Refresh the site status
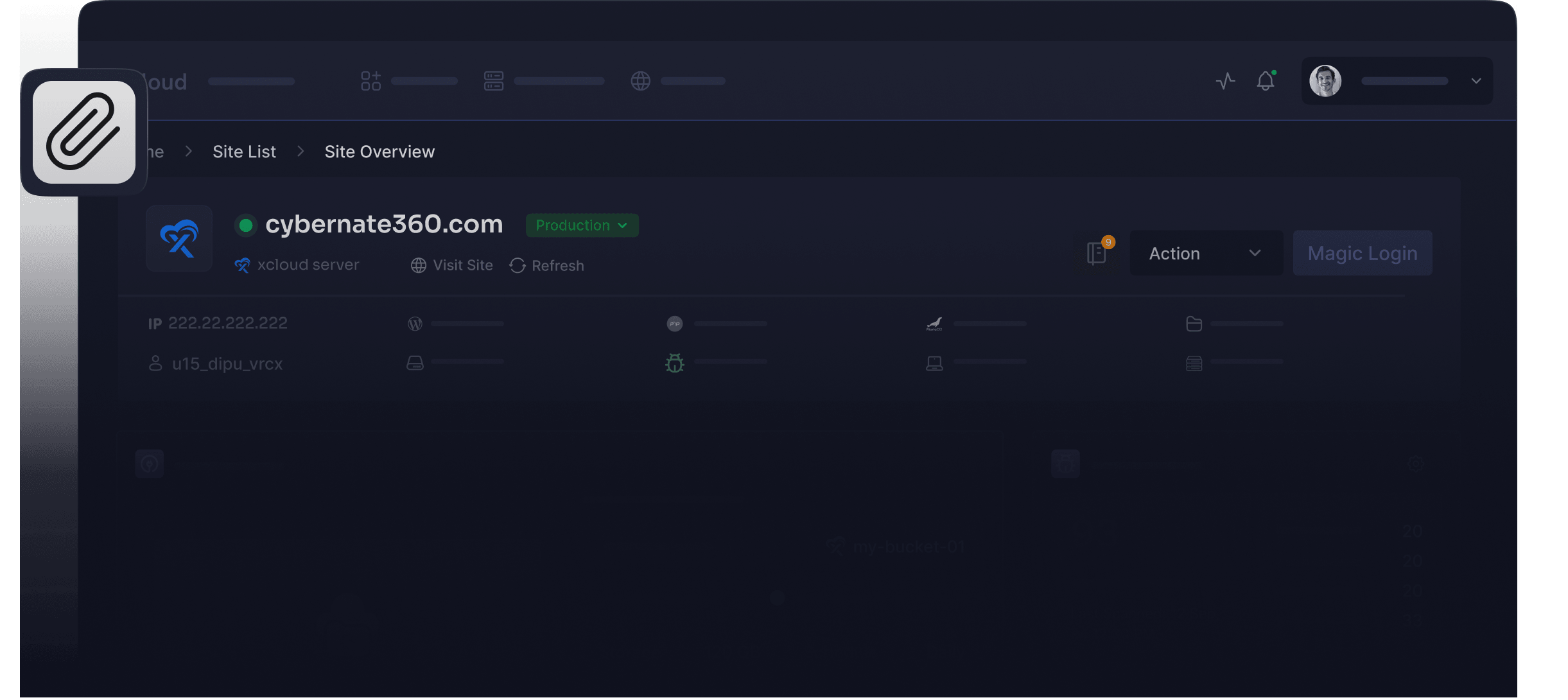Image resolution: width=1568 pixels, height=700 pixels. click(x=547, y=265)
